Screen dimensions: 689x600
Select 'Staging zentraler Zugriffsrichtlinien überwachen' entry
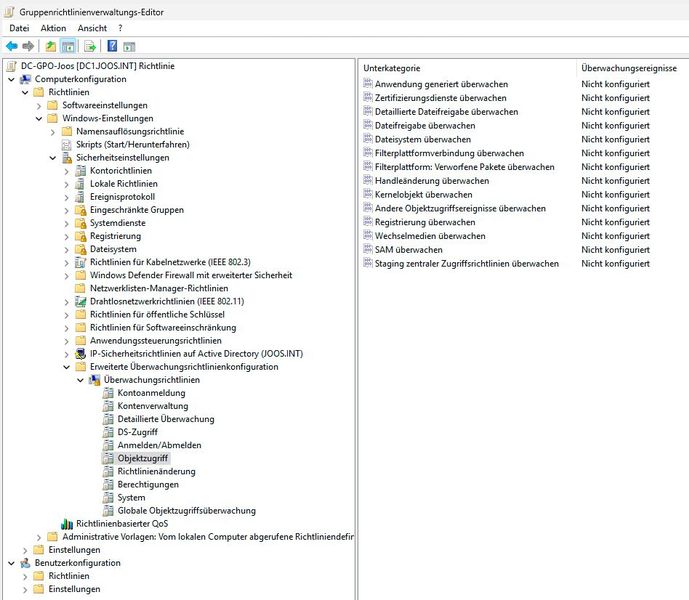pos(467,263)
